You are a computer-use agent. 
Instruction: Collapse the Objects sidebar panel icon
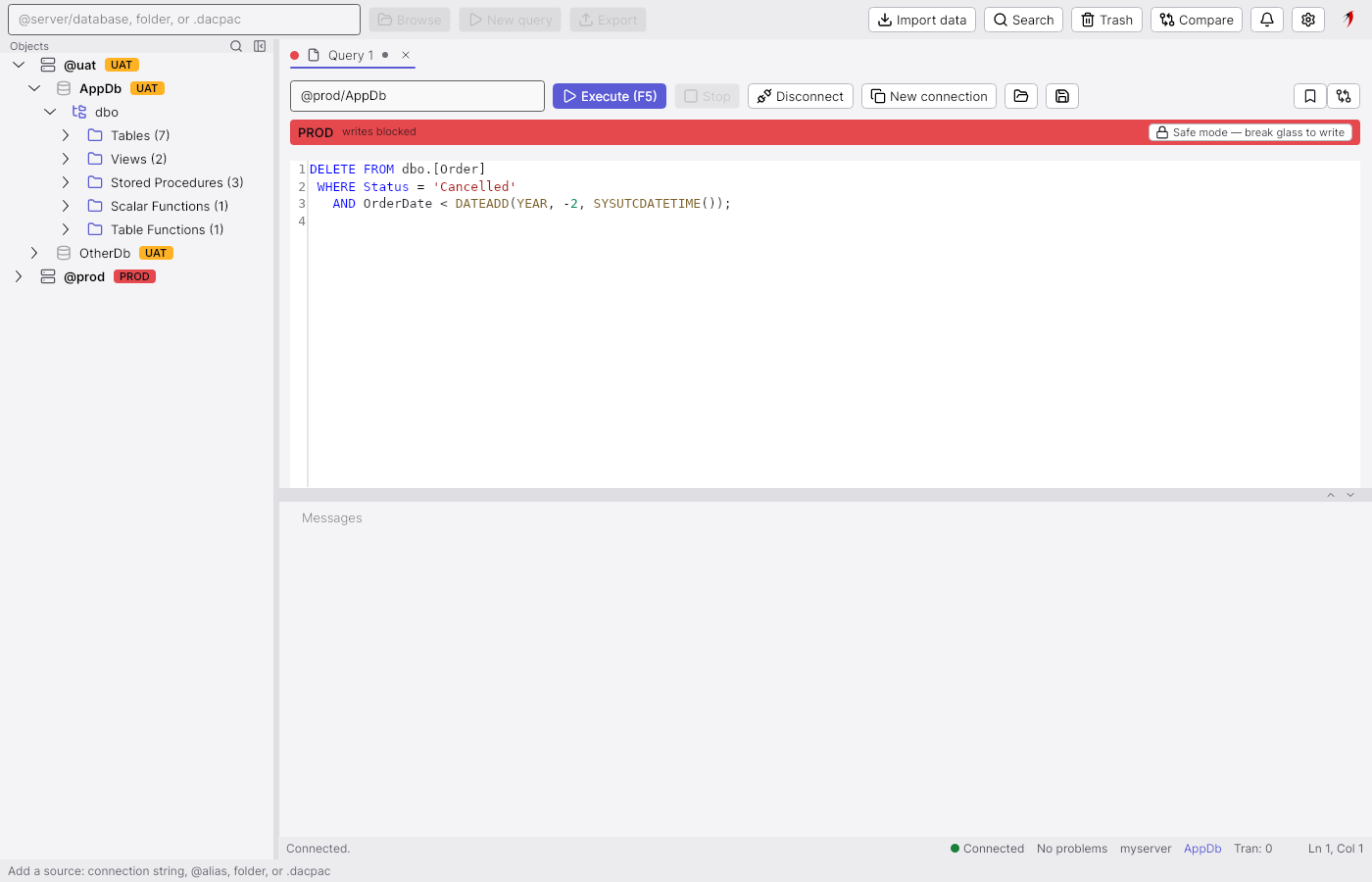[260, 46]
